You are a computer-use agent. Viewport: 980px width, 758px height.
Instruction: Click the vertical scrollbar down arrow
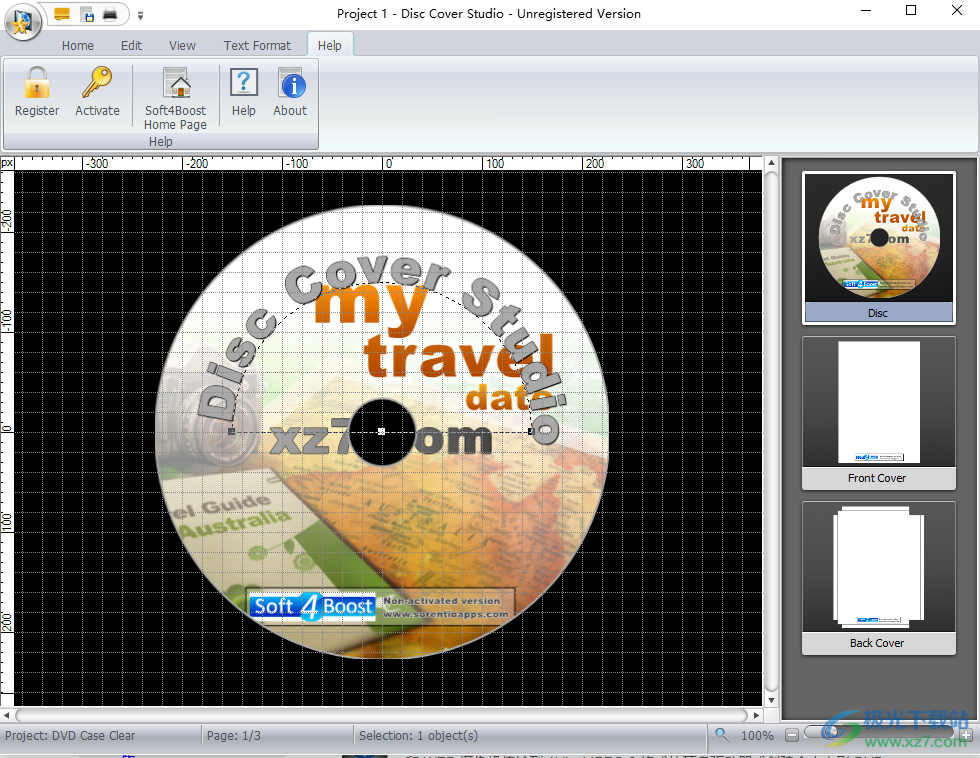(x=771, y=701)
